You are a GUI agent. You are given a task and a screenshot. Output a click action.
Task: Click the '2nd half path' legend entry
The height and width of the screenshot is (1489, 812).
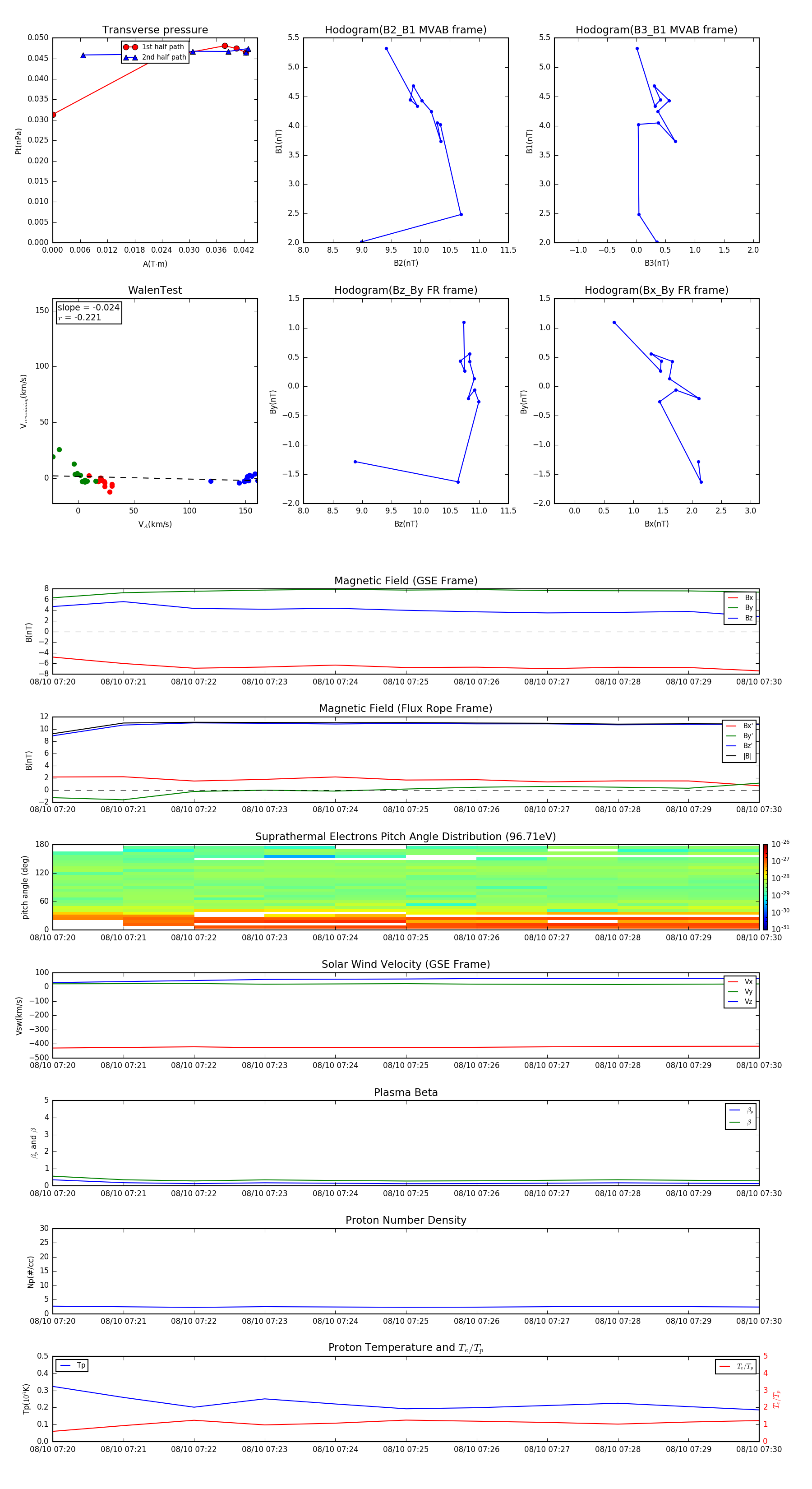point(154,57)
